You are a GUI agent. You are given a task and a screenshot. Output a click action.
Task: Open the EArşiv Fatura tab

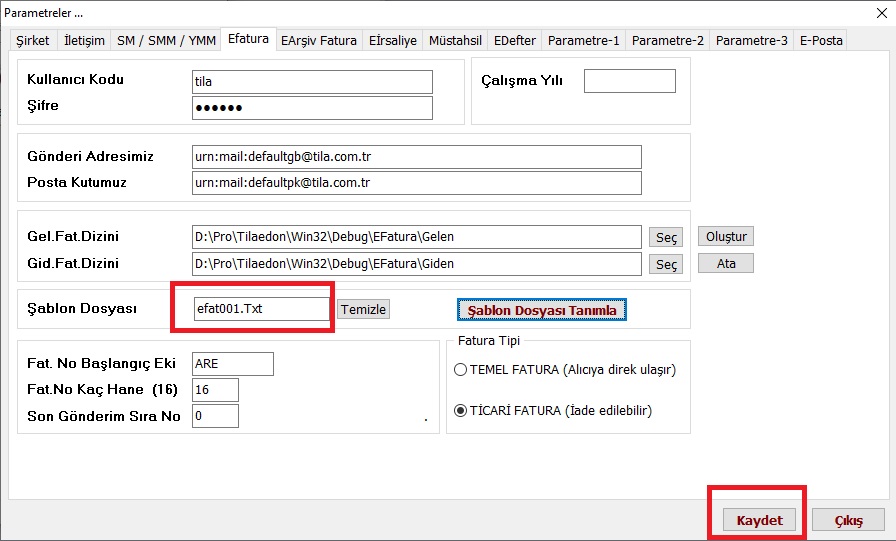coord(318,41)
